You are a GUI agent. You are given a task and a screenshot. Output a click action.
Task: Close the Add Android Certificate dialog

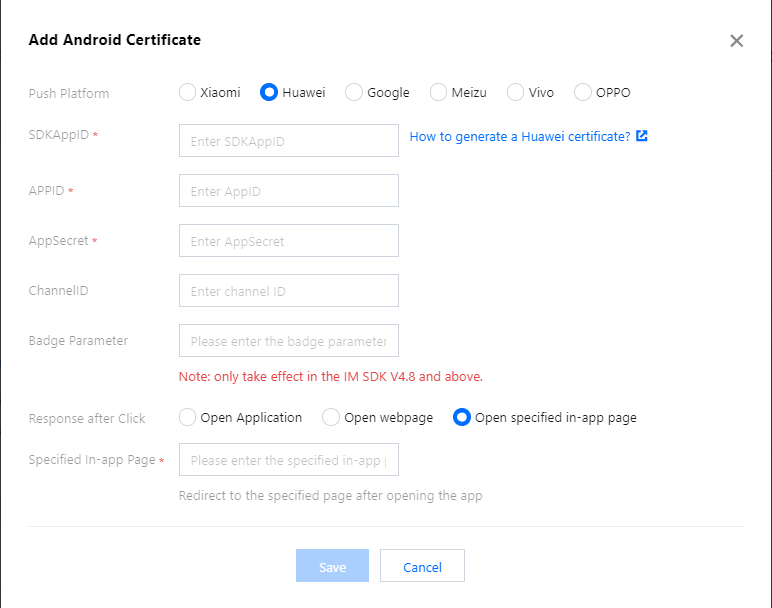pyautogui.click(x=736, y=40)
